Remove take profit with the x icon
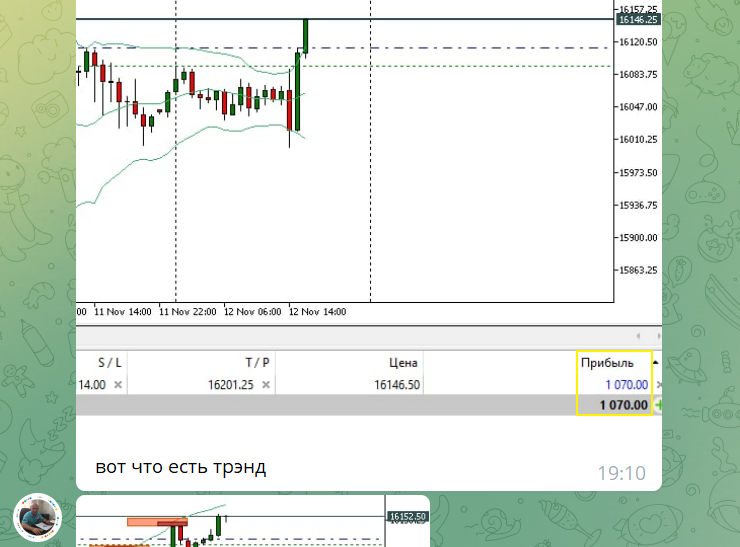Viewport: 740px width, 547px height. pos(266,385)
